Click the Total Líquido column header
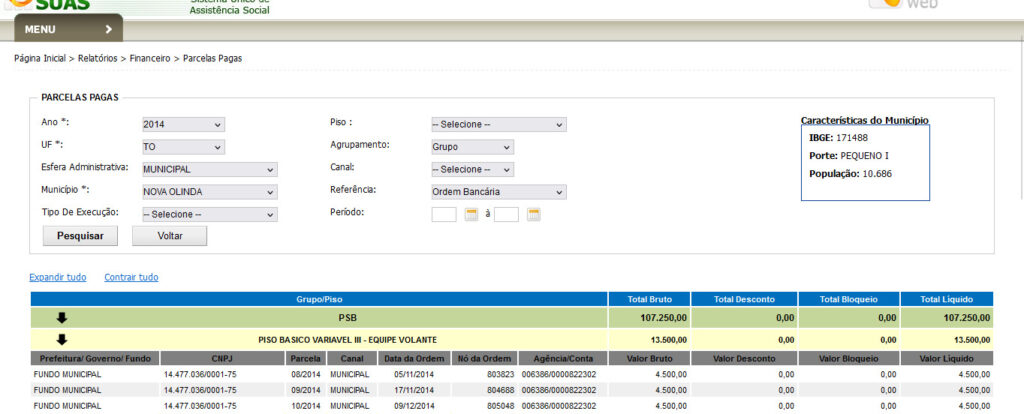 (x=947, y=299)
